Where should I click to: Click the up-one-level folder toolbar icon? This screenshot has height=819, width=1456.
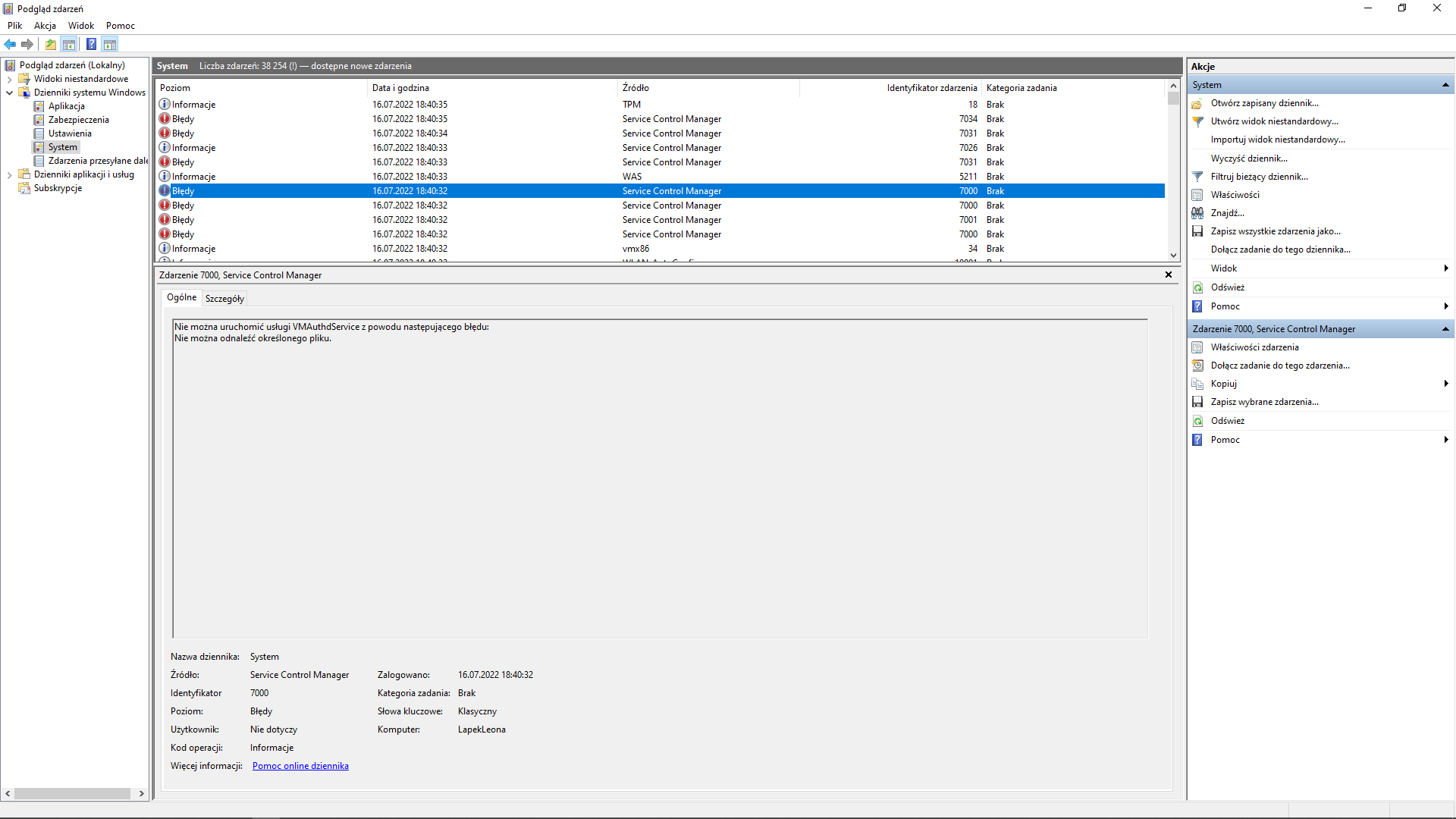click(51, 44)
